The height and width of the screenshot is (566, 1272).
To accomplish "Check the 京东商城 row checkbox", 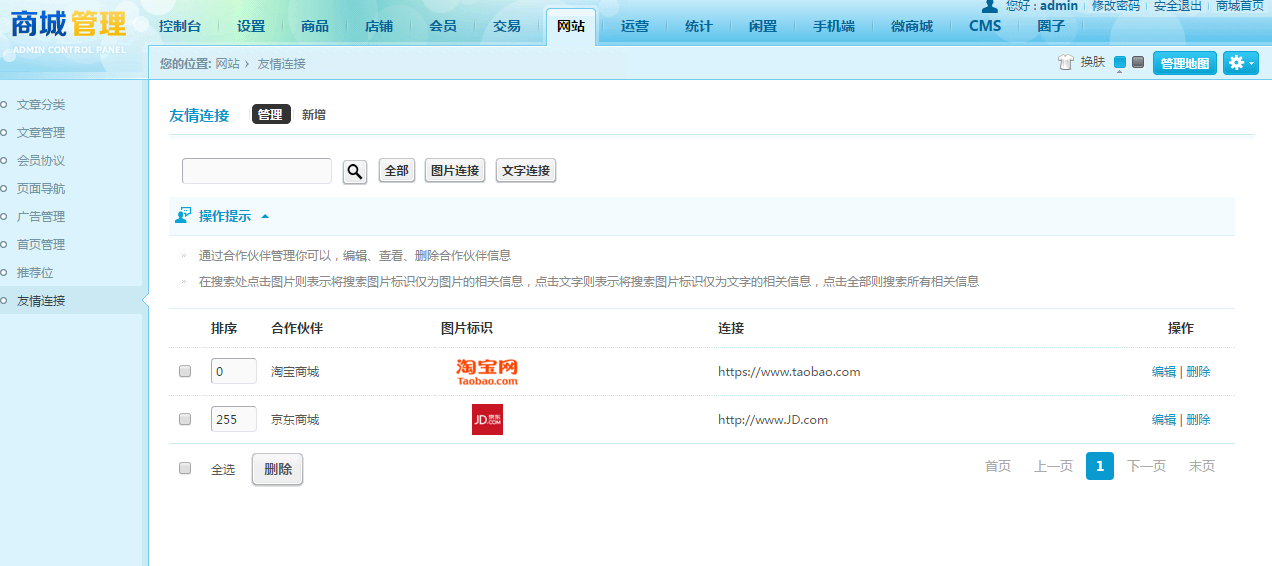I will click(185, 419).
